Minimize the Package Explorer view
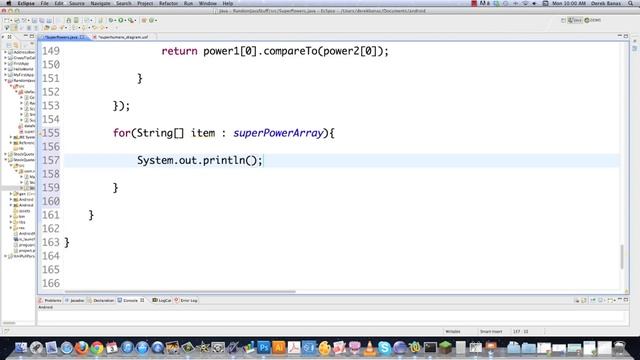Viewport: 640px width, 360px height. (25, 37)
